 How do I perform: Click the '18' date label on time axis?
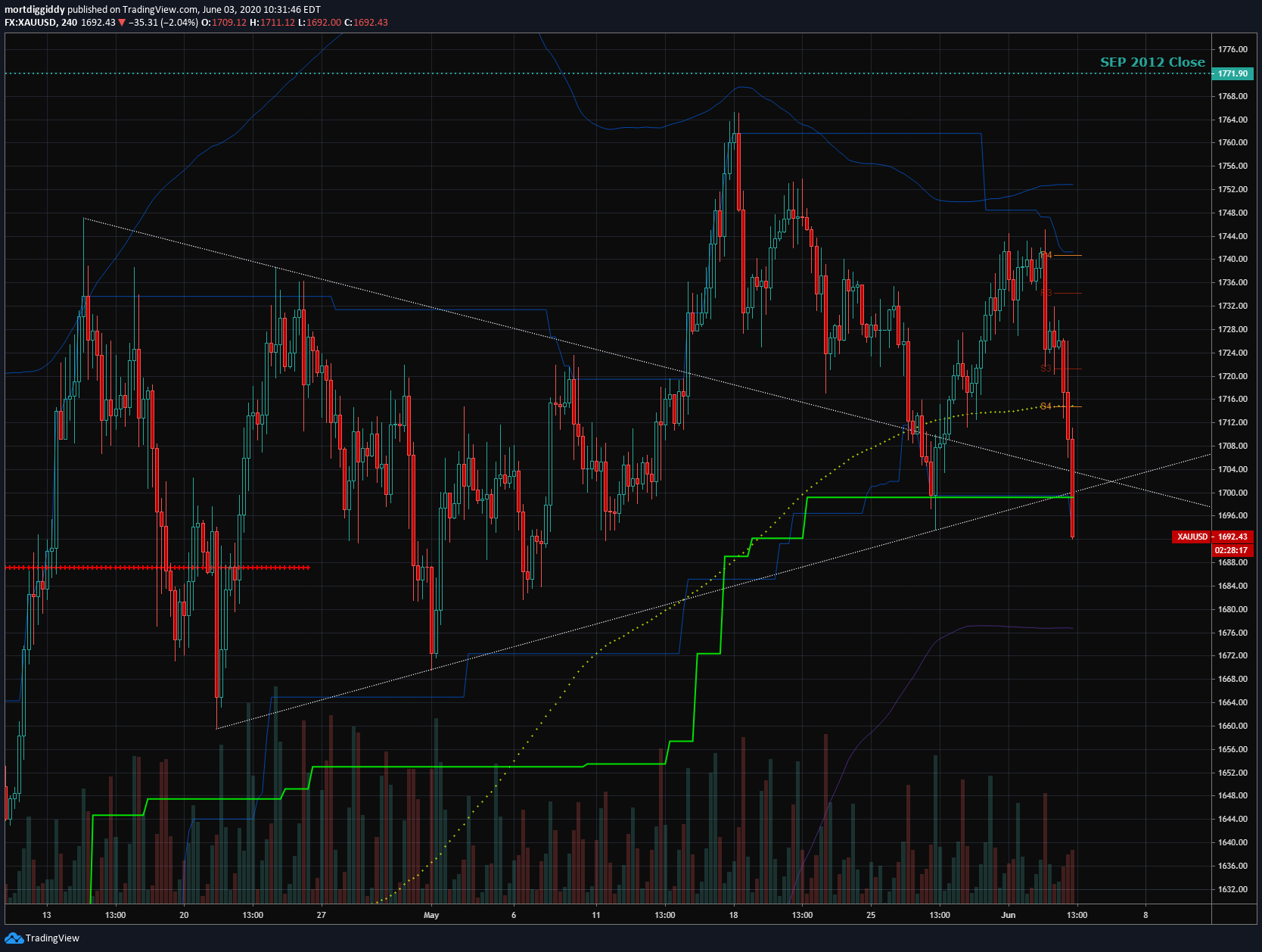(x=733, y=915)
